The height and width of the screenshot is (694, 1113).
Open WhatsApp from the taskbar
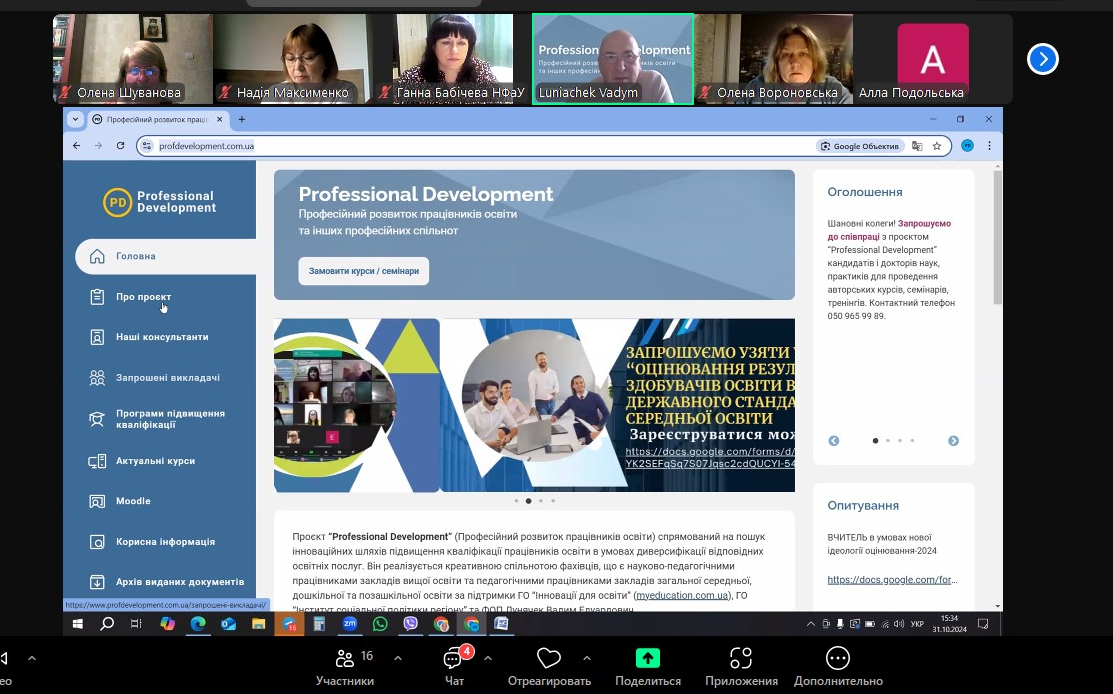point(380,624)
